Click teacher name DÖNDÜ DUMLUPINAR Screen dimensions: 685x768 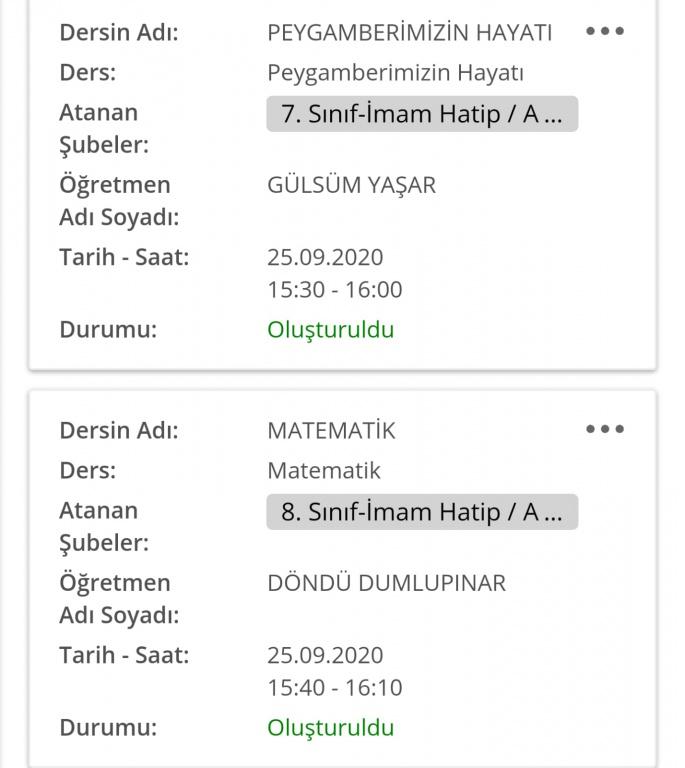387,583
